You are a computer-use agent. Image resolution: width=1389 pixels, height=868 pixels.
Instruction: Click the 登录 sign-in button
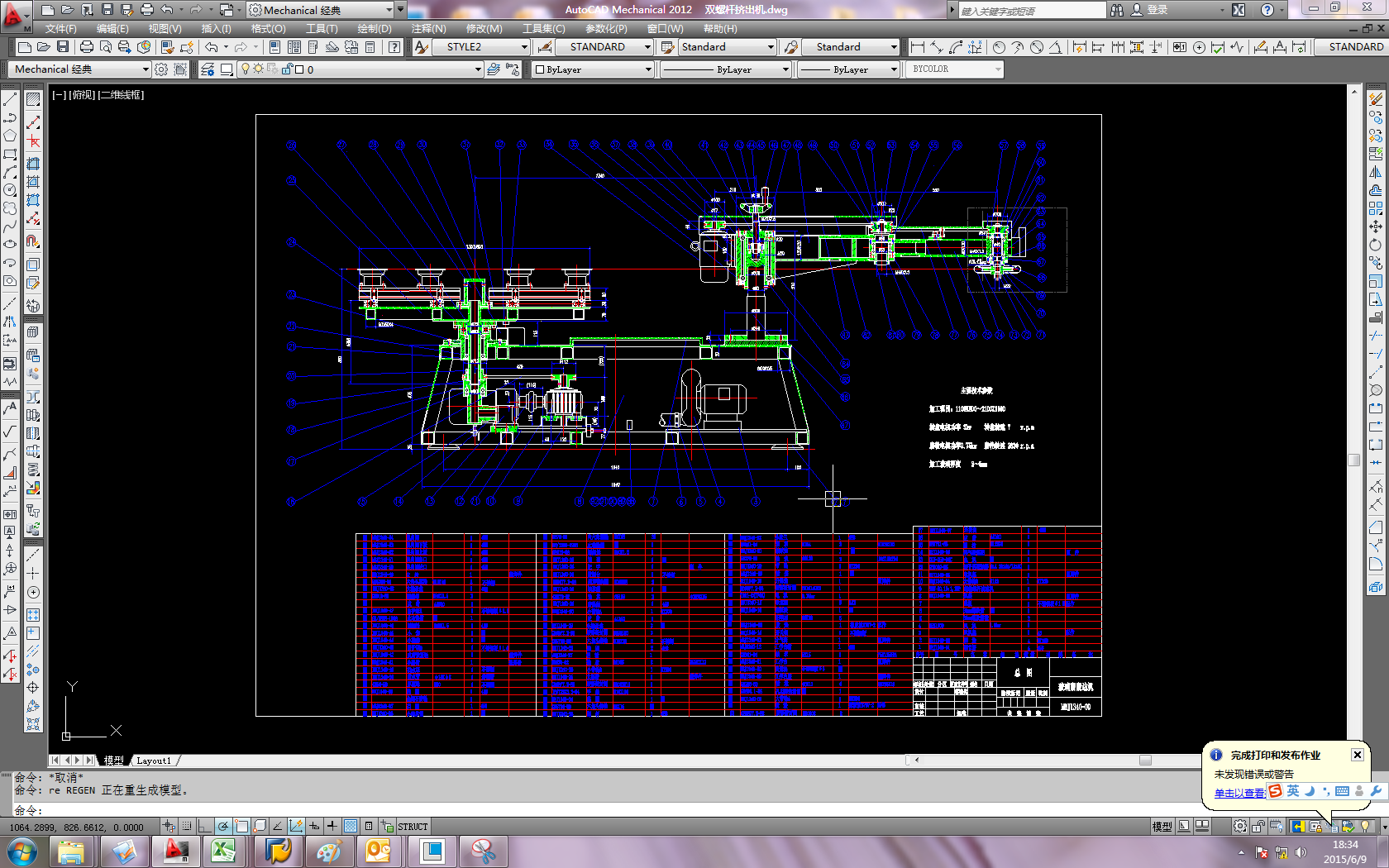coord(1157,10)
